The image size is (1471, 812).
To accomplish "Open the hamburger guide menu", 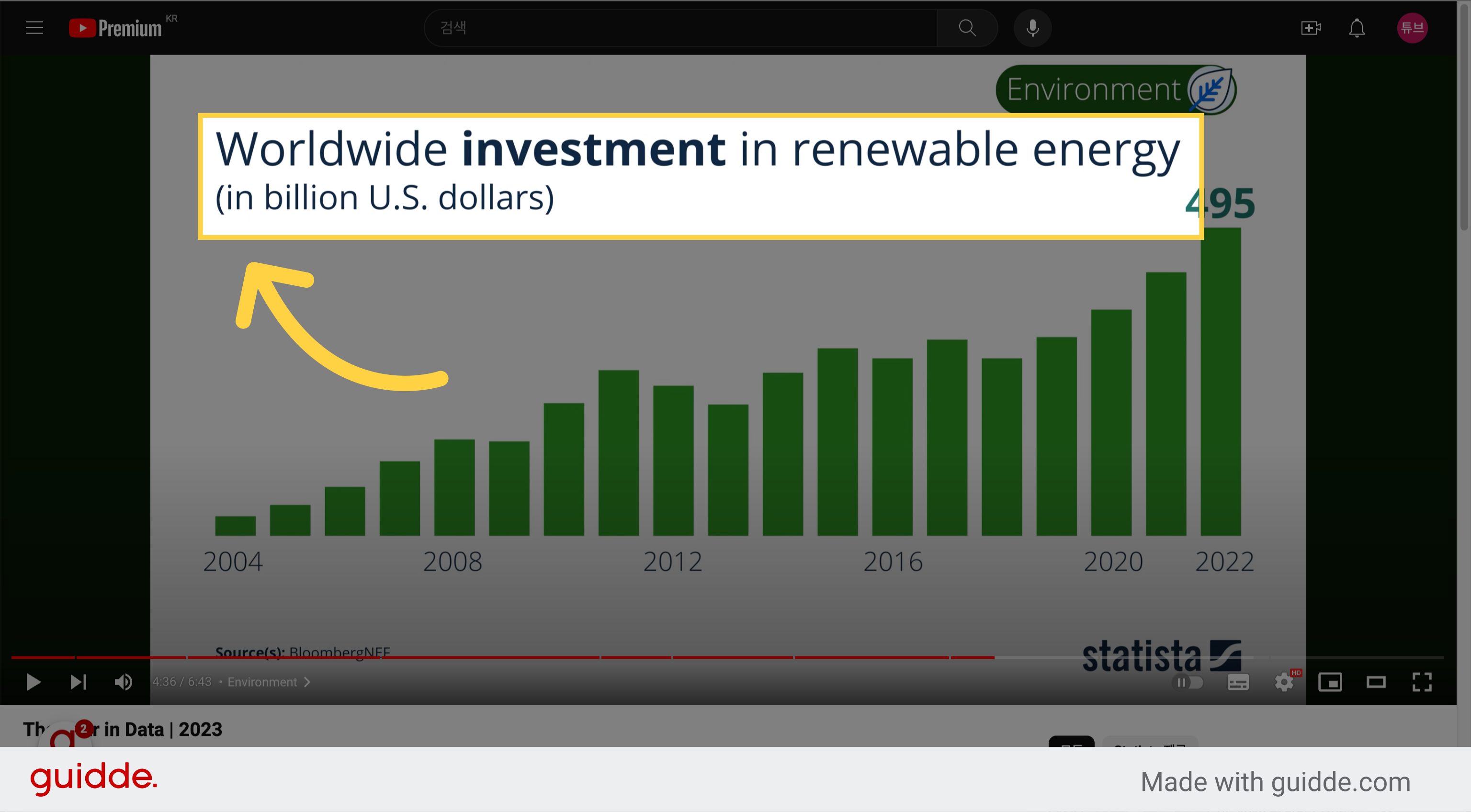I will 34,27.
